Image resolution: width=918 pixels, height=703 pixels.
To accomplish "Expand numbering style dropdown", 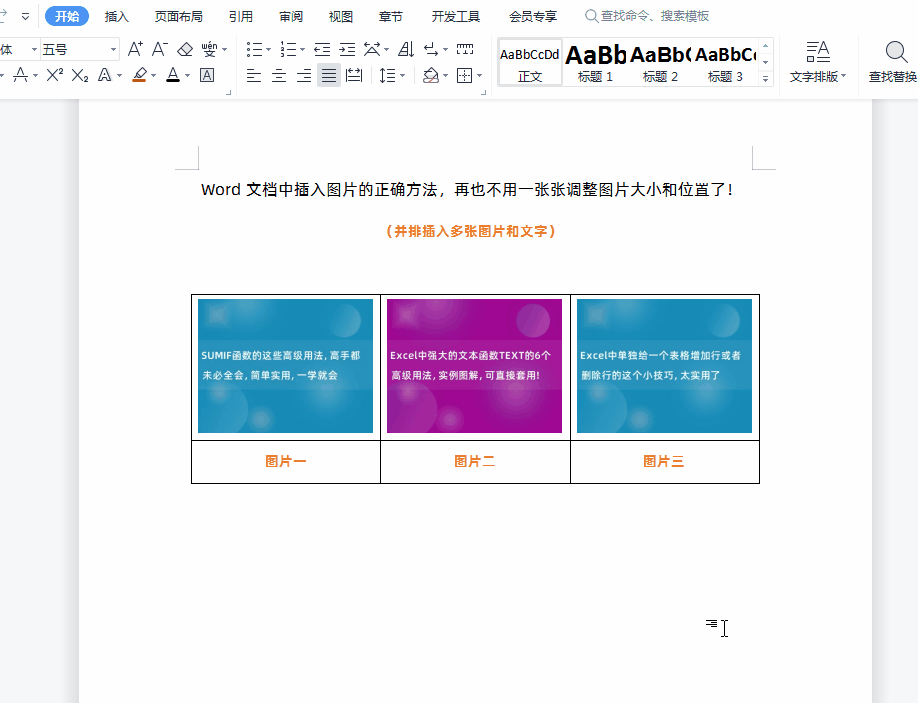I will pos(302,49).
